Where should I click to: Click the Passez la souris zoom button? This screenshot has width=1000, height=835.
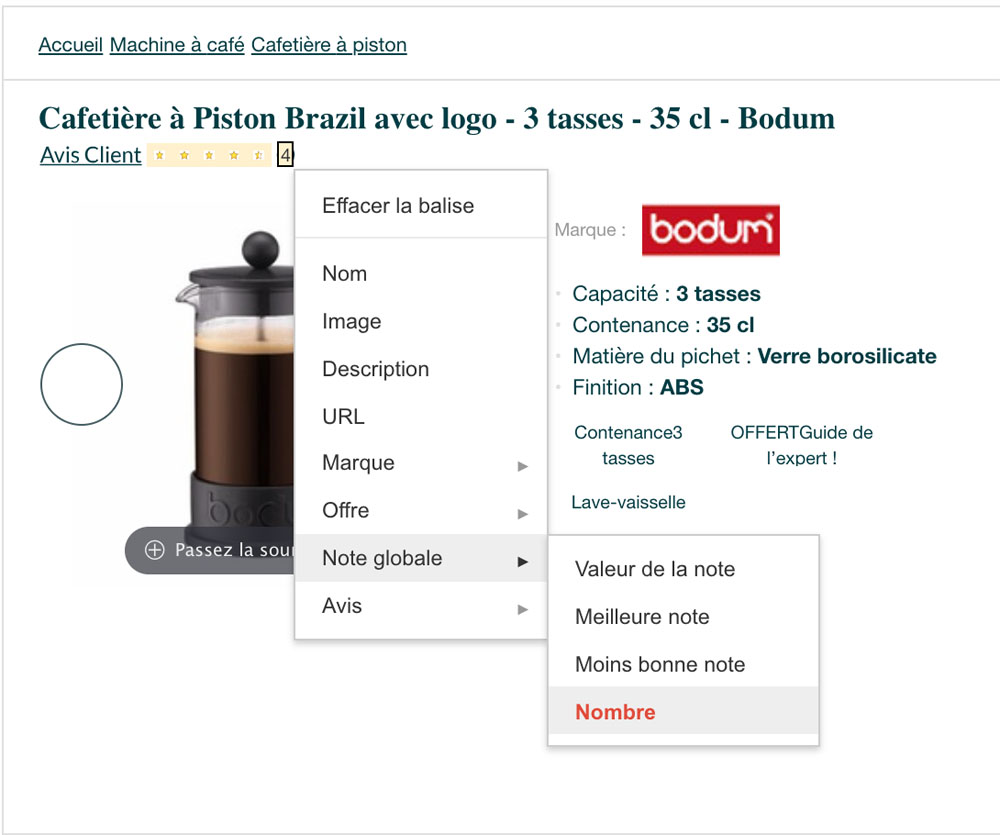[210, 550]
